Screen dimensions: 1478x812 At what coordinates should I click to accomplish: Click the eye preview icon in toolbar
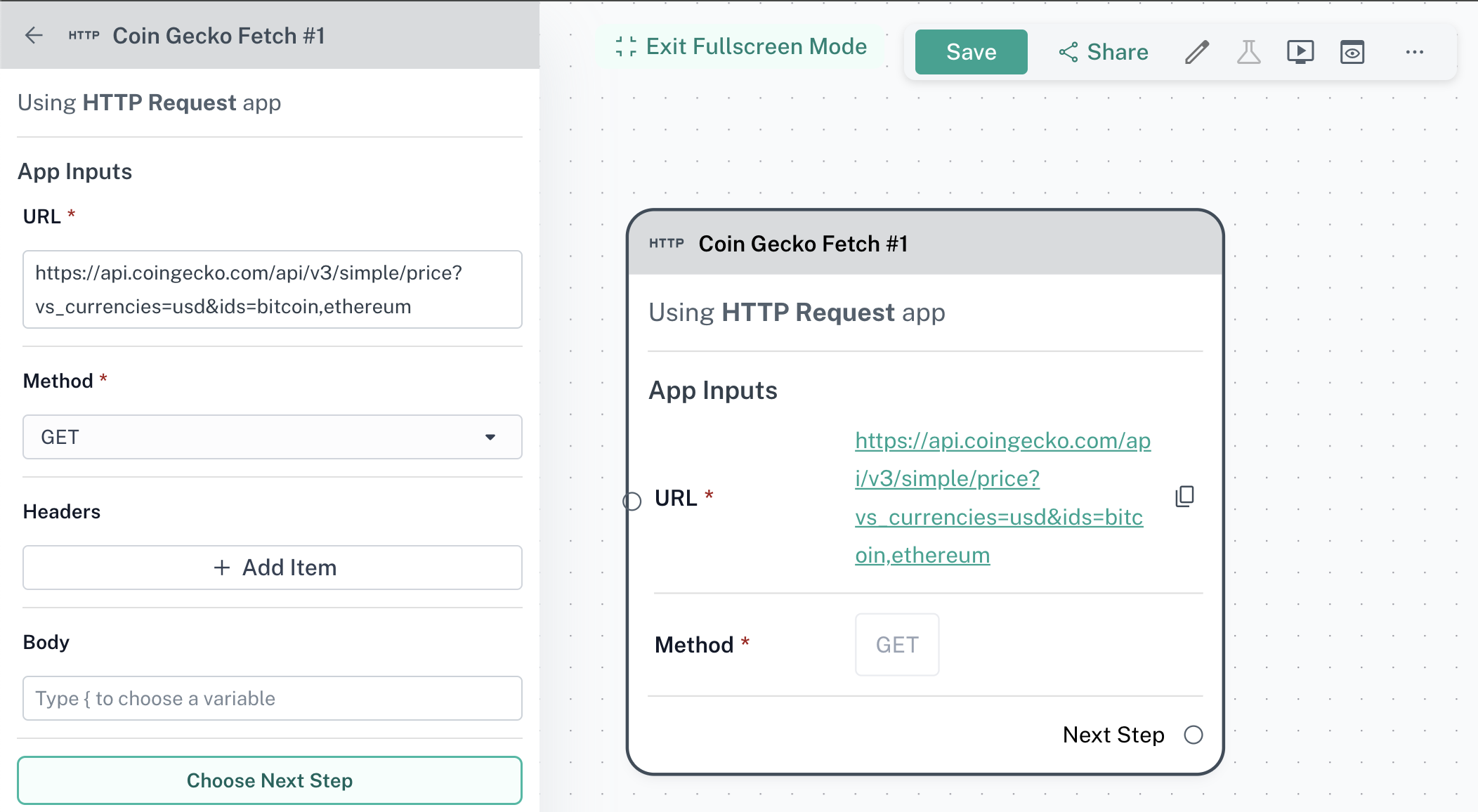pos(1352,52)
